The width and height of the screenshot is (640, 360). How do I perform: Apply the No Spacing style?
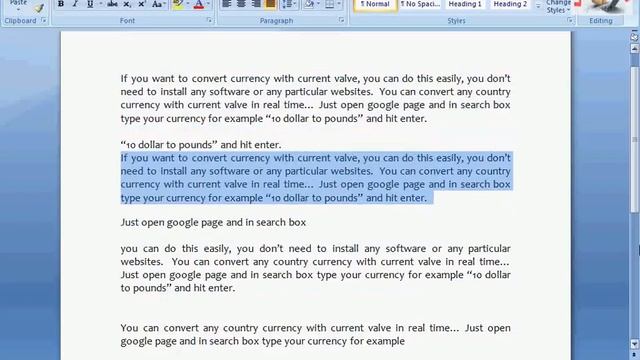pyautogui.click(x=420, y=5)
